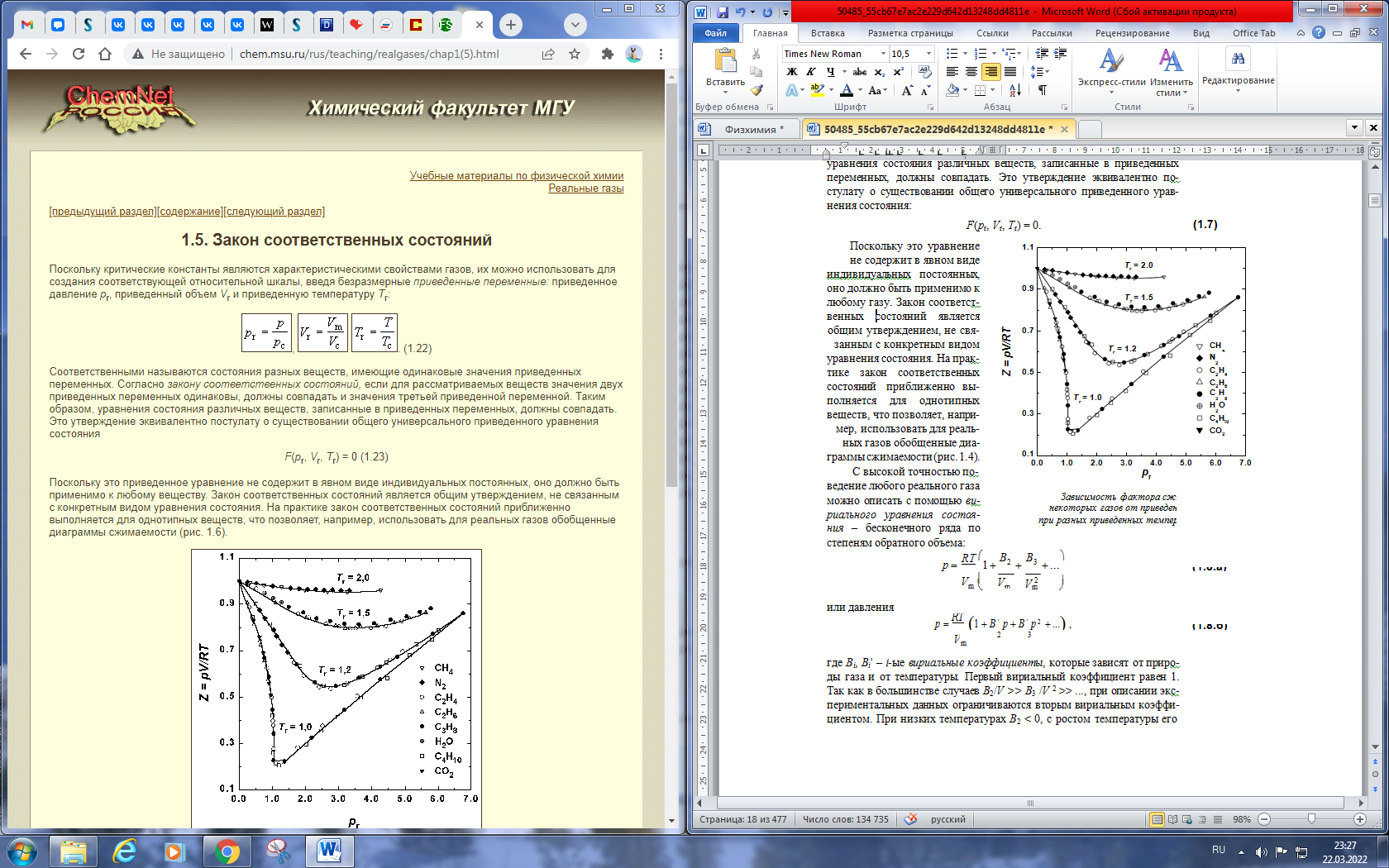Click the zoom in plus button
This screenshot has height=868, width=1389.
1360,819
